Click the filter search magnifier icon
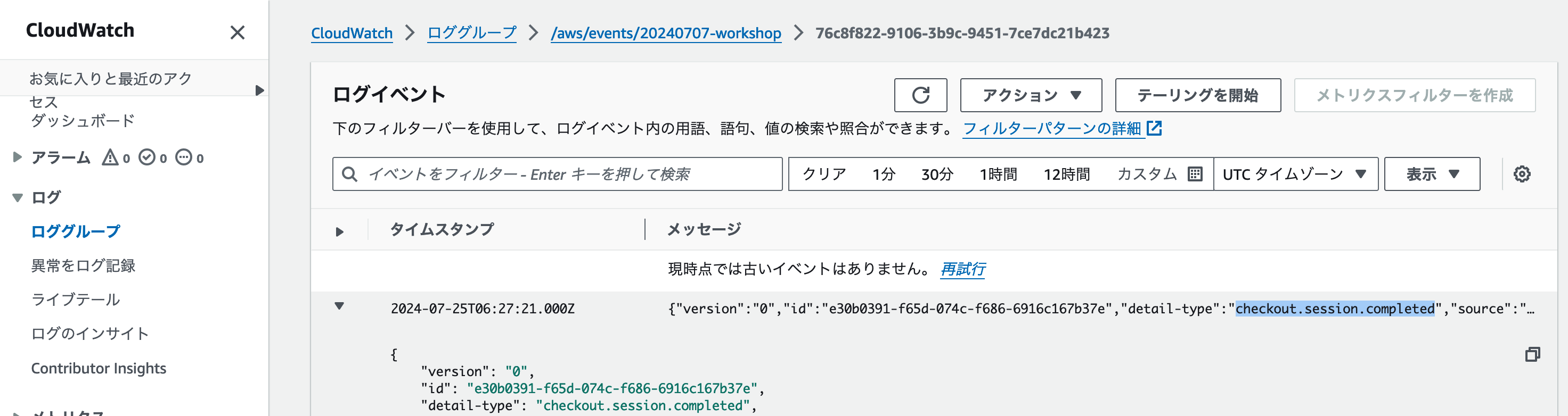 [349, 174]
